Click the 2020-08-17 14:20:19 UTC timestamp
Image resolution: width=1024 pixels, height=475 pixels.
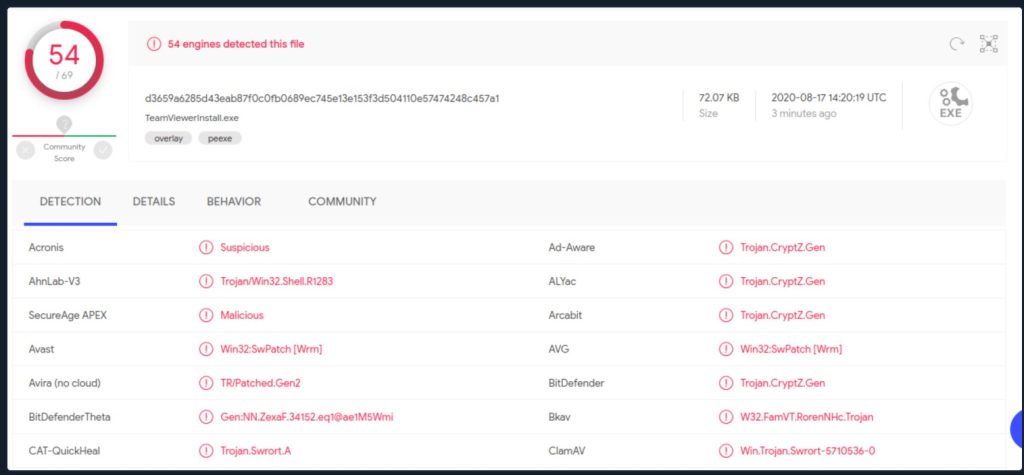(x=829, y=97)
